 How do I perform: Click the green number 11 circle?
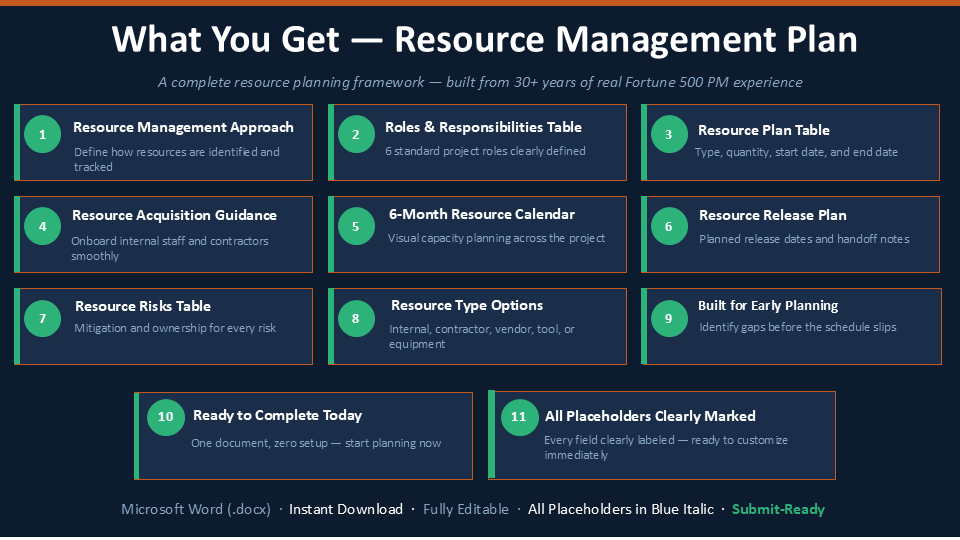click(519, 417)
